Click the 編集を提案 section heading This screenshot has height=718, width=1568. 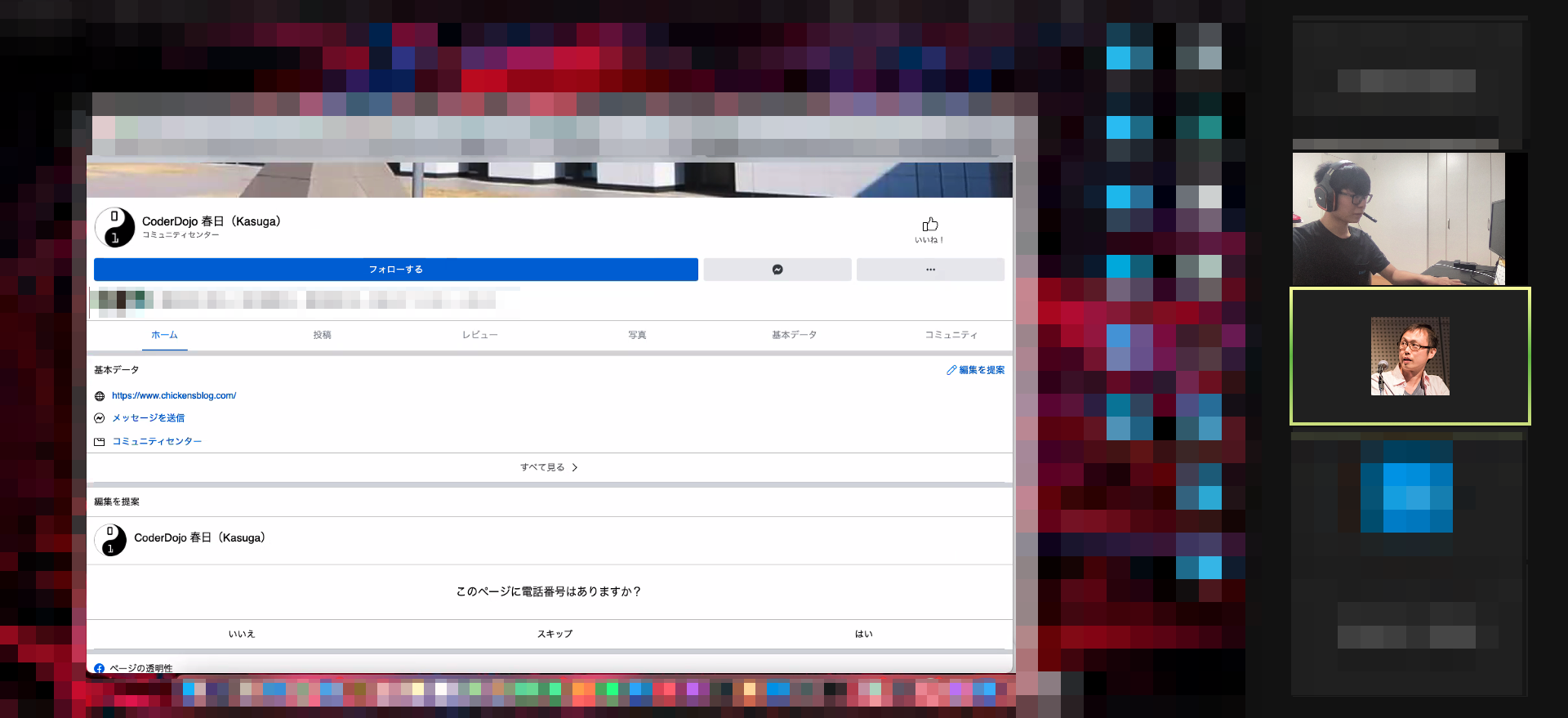tap(117, 502)
